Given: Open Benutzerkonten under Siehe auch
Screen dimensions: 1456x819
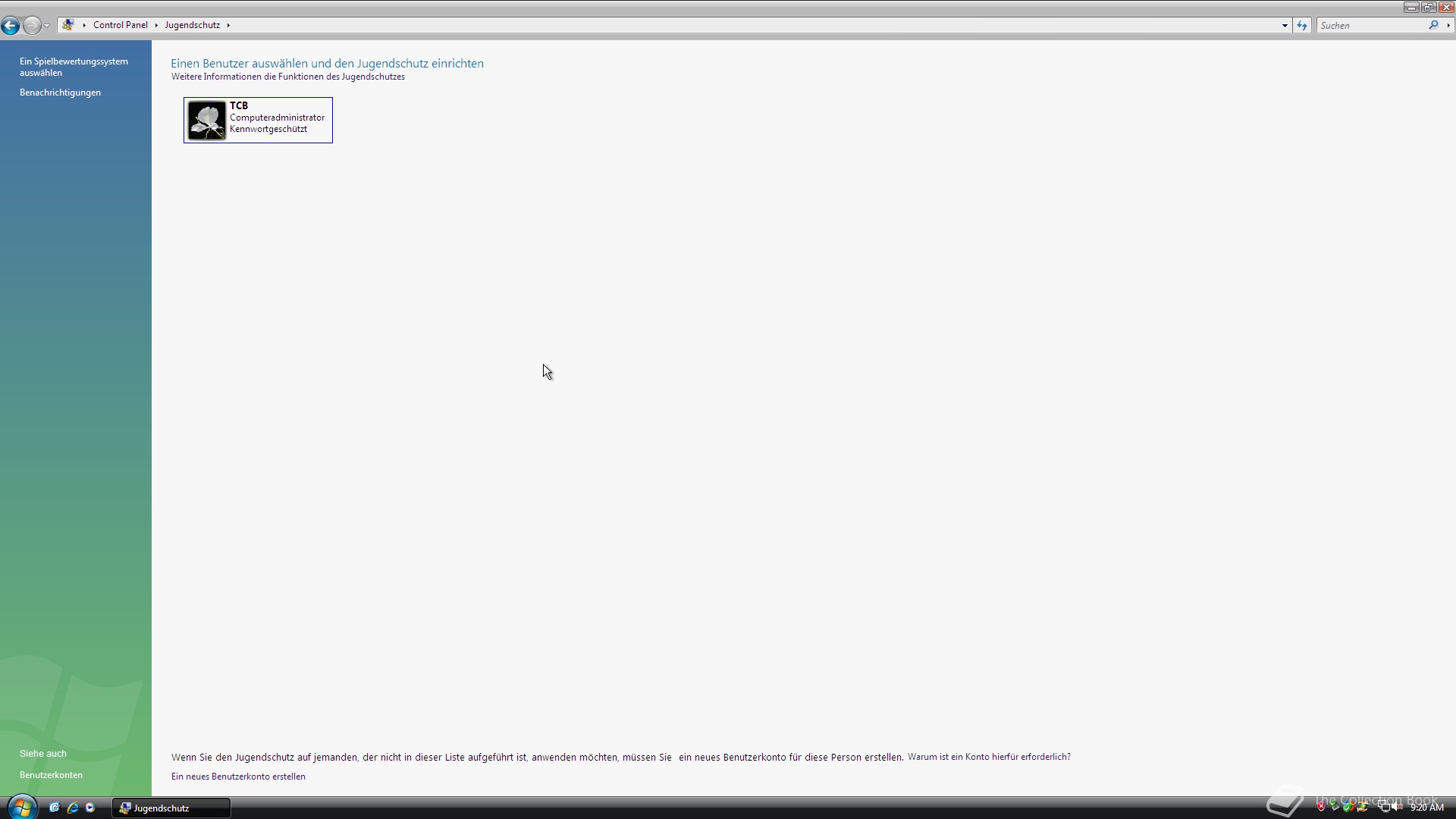Looking at the screenshot, I should pyautogui.click(x=51, y=775).
